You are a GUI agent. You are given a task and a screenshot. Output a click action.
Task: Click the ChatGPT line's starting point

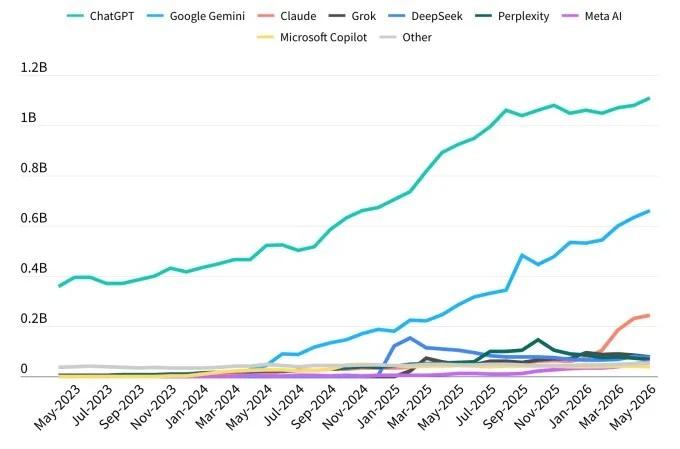tap(59, 286)
